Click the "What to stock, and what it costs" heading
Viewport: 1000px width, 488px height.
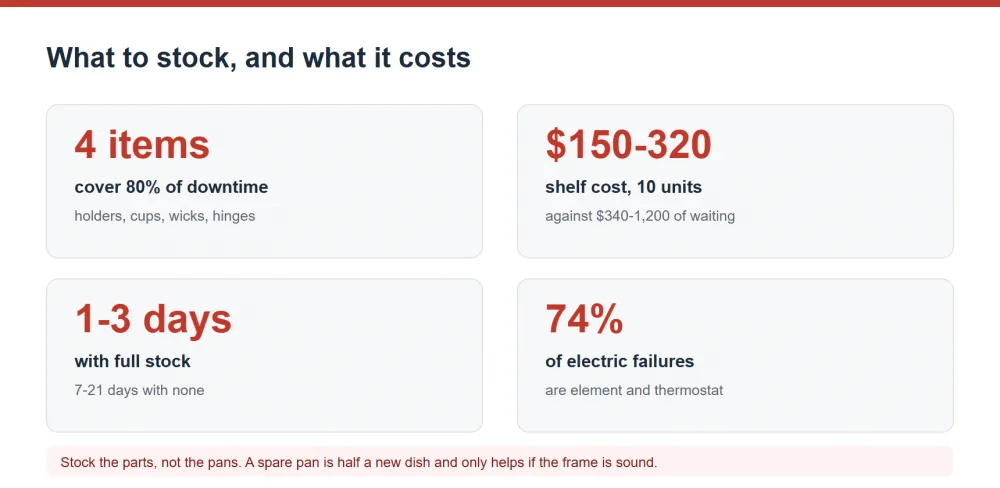pos(258,58)
